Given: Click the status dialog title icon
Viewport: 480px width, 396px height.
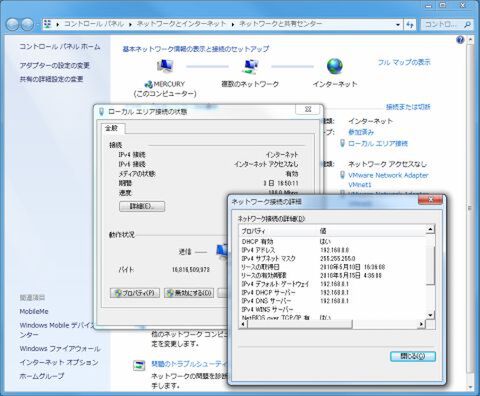Looking at the screenshot, I should (x=101, y=111).
